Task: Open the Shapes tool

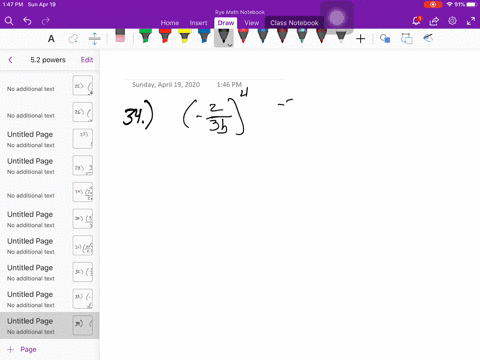Action: [385, 39]
